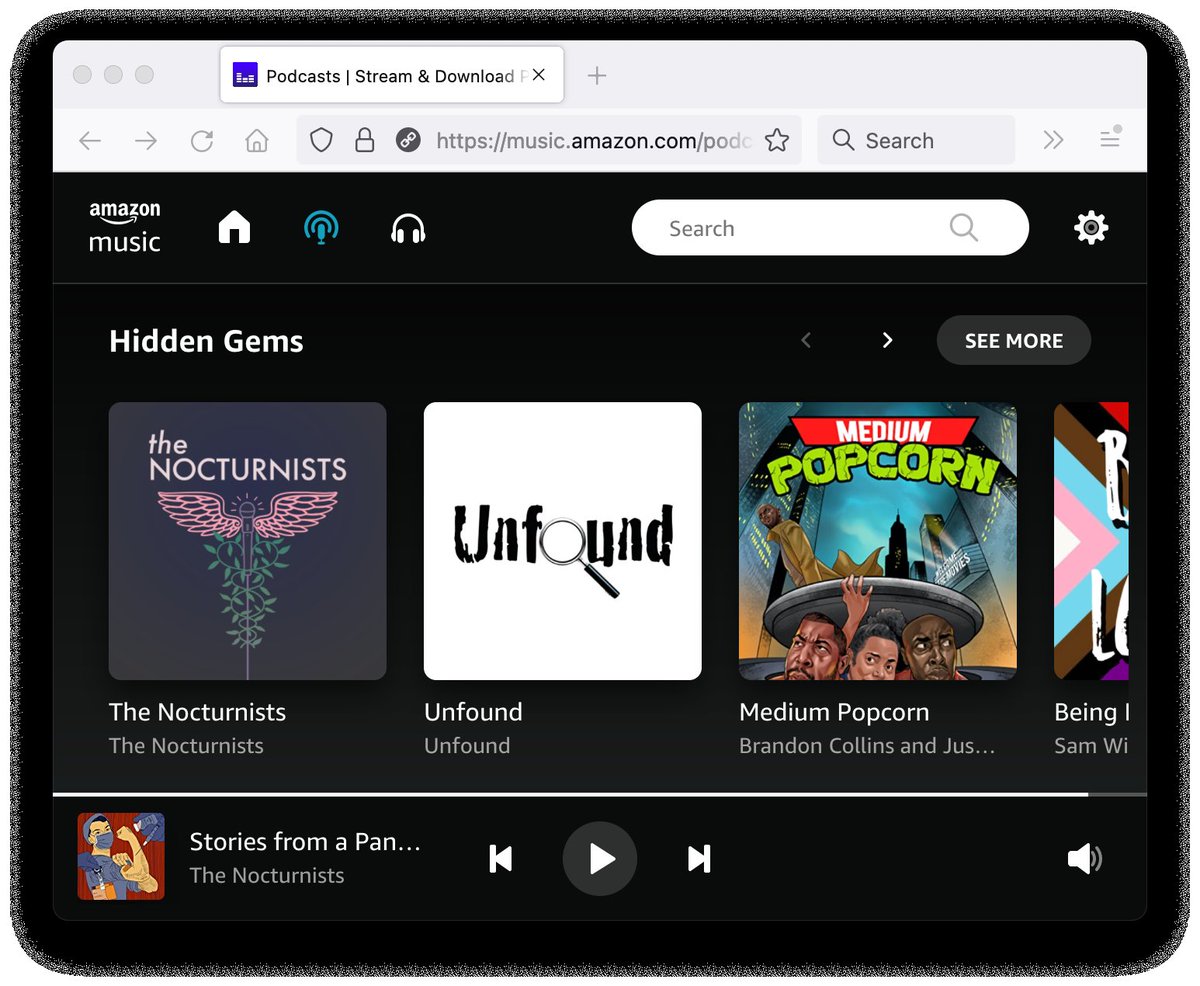Open the partially visible Being podcast cover
The image size is (1200, 986).
(x=1091, y=541)
